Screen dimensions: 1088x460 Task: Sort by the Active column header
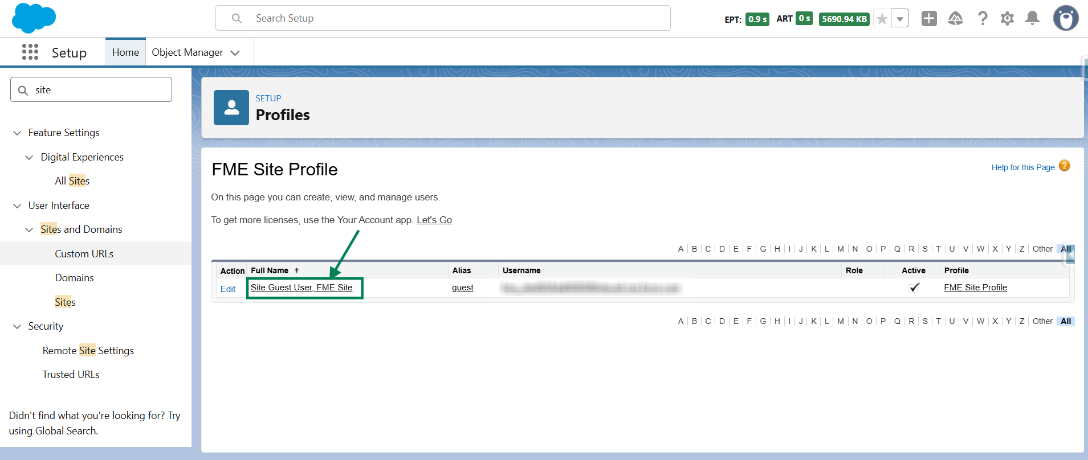click(914, 270)
